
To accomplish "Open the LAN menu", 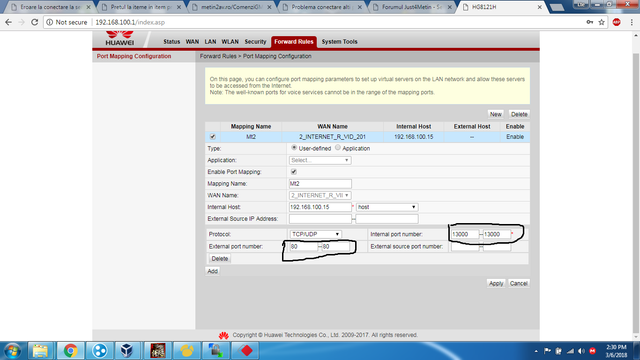I will point(210,42).
